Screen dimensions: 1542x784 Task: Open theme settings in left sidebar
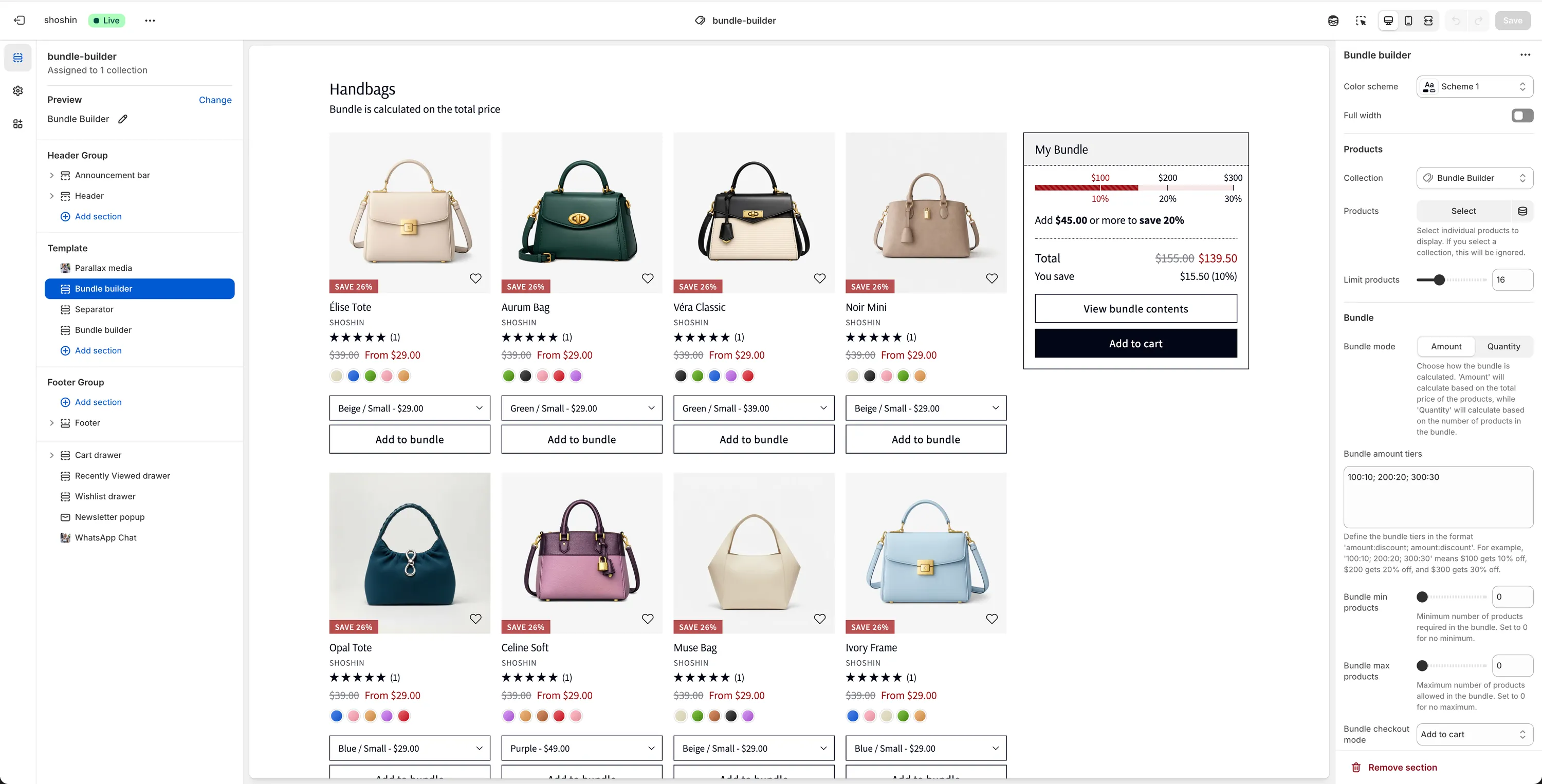pyautogui.click(x=18, y=90)
